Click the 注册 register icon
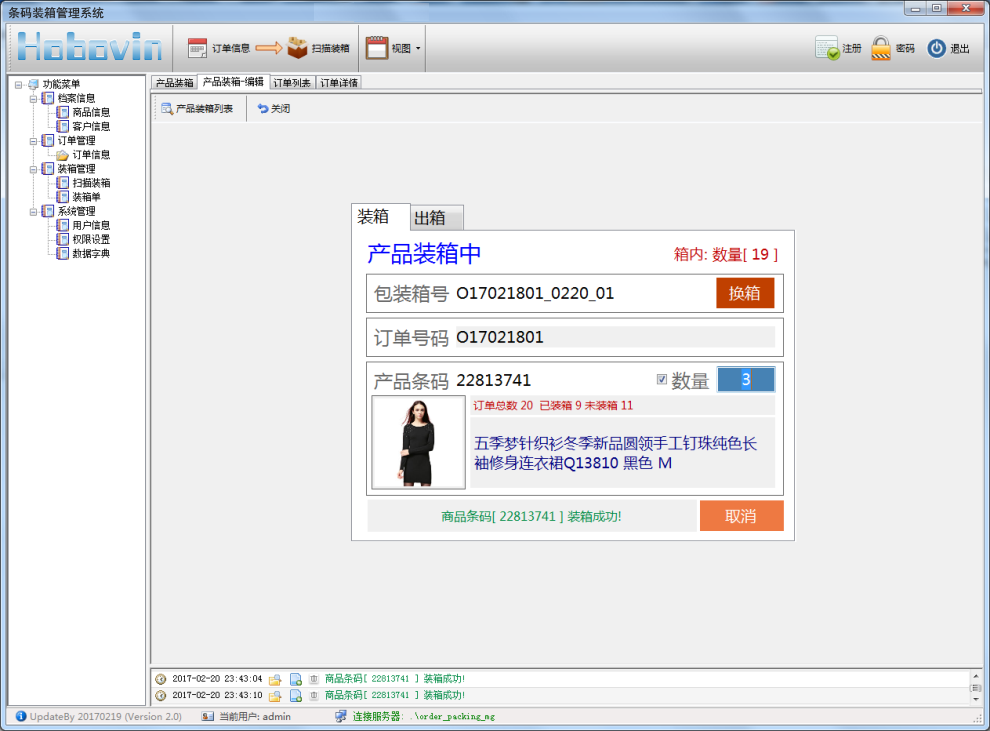The image size is (990, 731). (x=827, y=48)
